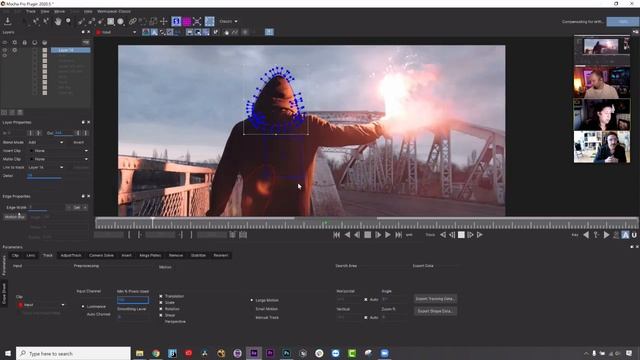Click the Uberkey U button
The width and height of the screenshot is (640, 360).
pyautogui.click(x=634, y=235)
